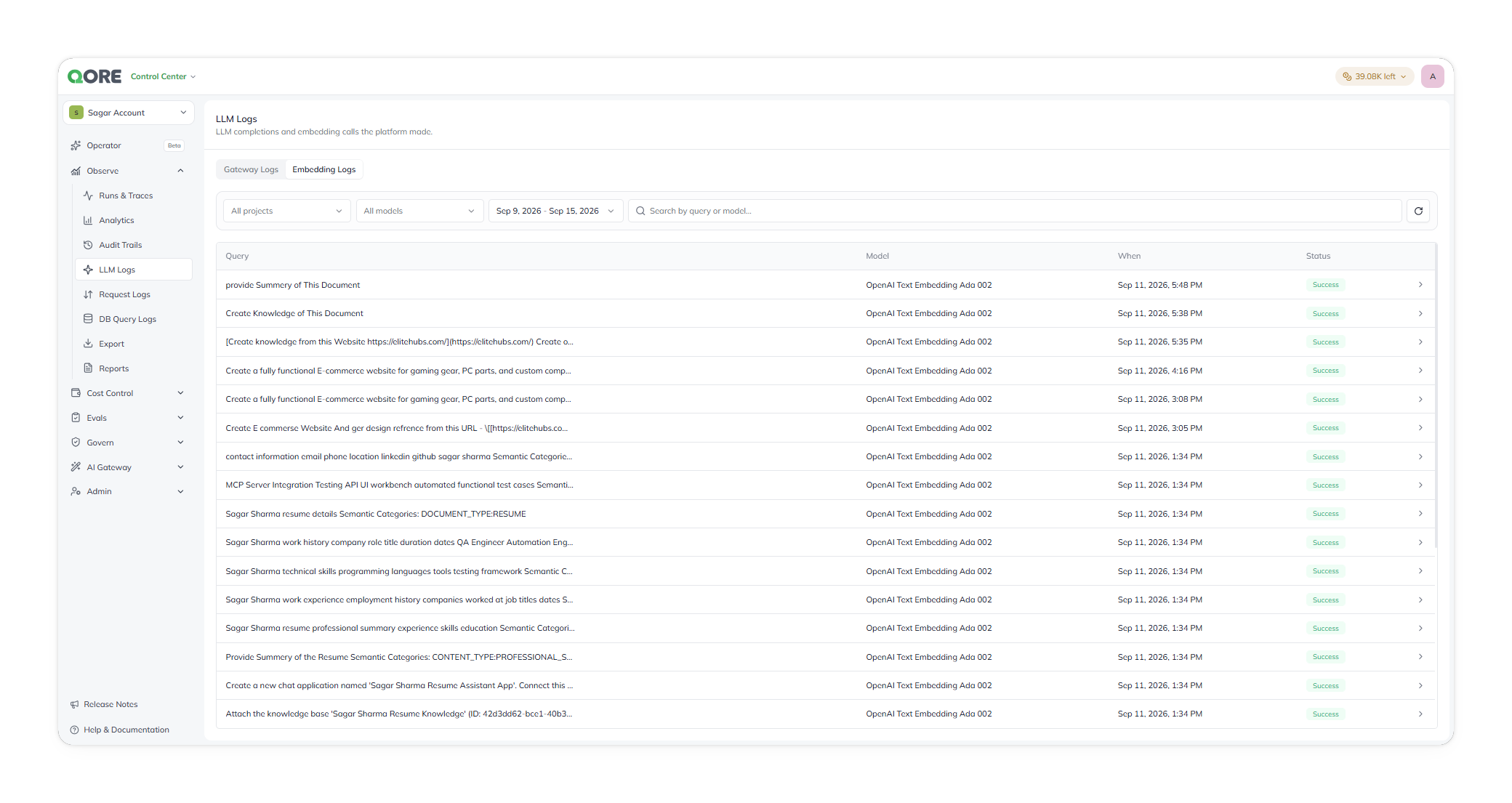Click the table's vertical scrollbar

pos(1436,395)
